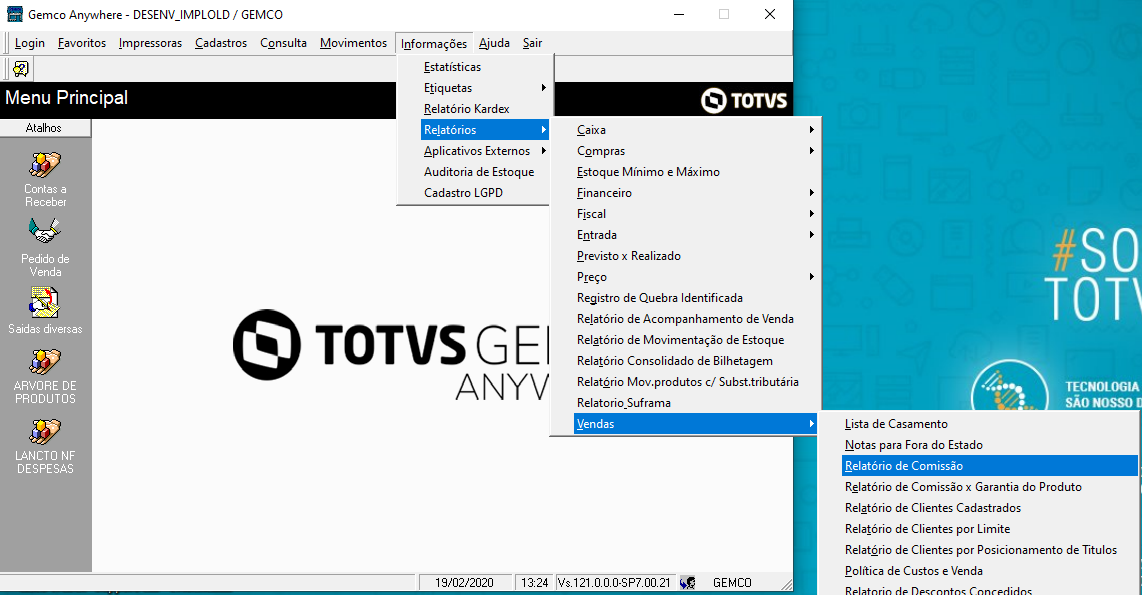This screenshot has height=595, width=1142.
Task: Open the LANCTO NF DESPESAS shortcut icon
Action: click(x=44, y=432)
